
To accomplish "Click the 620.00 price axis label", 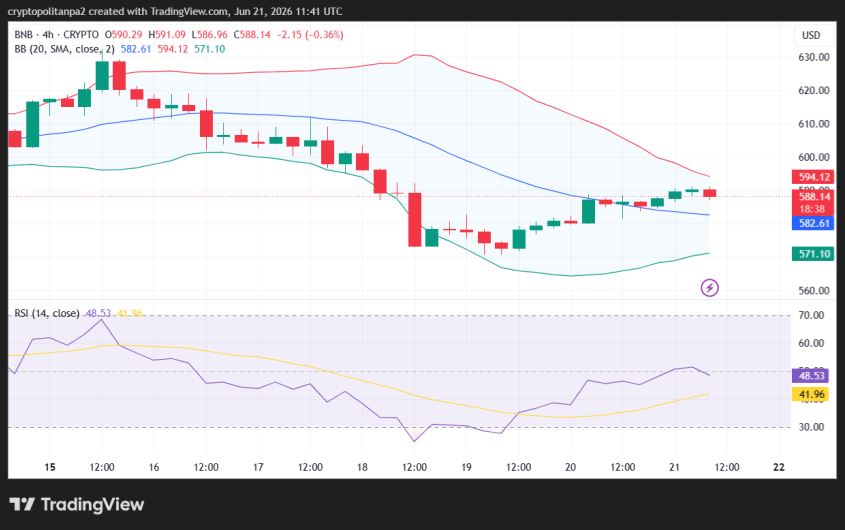I will 813,91.
